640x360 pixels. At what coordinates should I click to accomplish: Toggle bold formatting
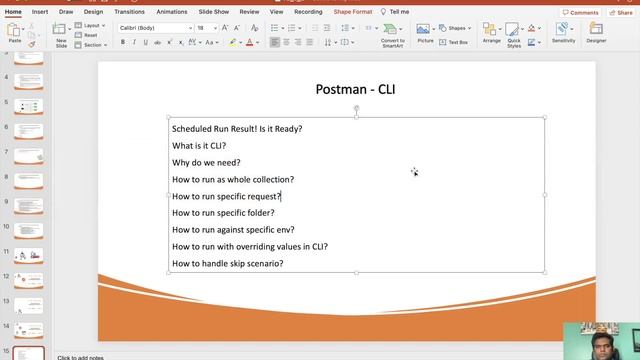point(122,42)
